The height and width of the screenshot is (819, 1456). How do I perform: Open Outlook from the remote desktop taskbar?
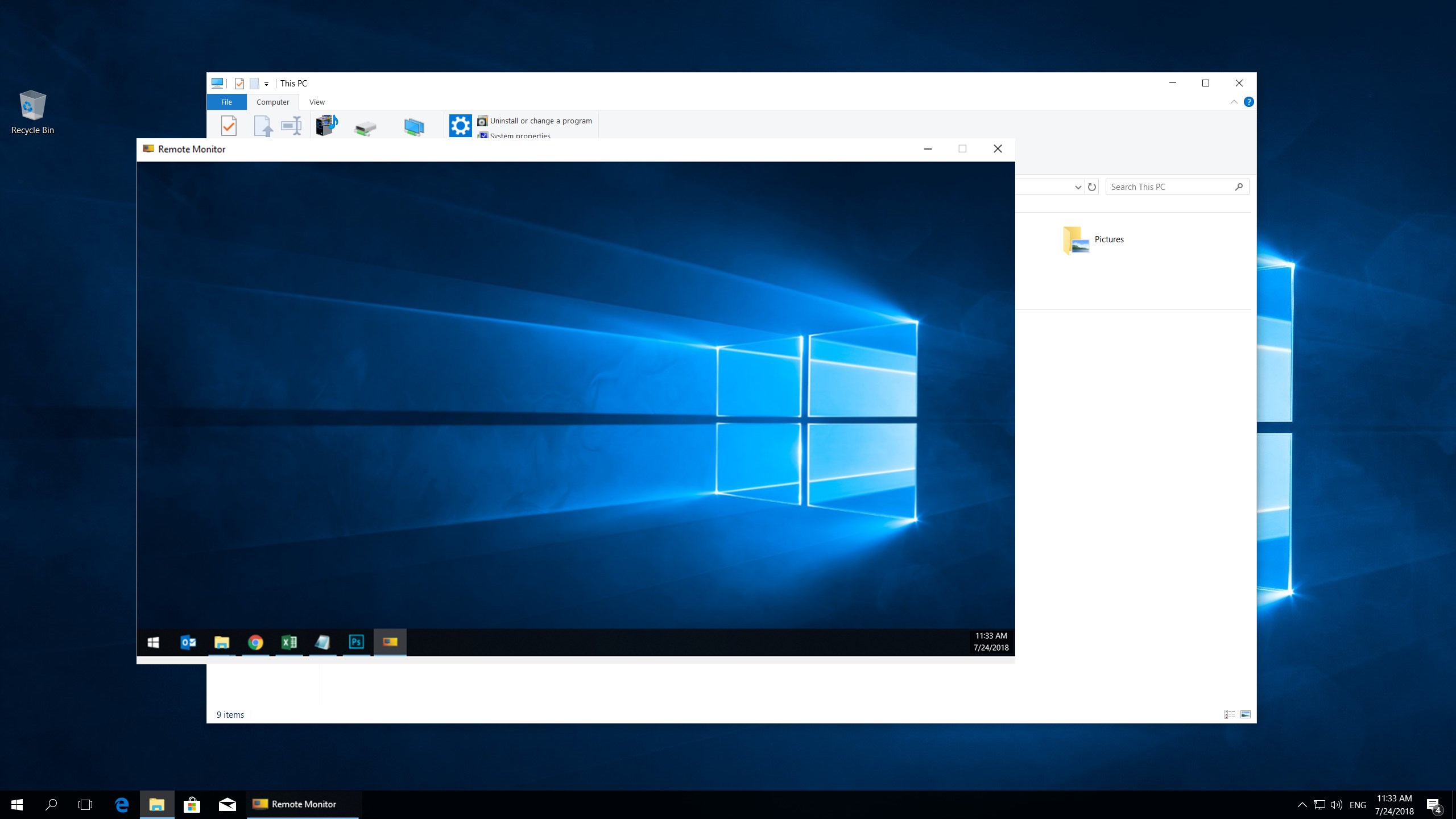(188, 642)
